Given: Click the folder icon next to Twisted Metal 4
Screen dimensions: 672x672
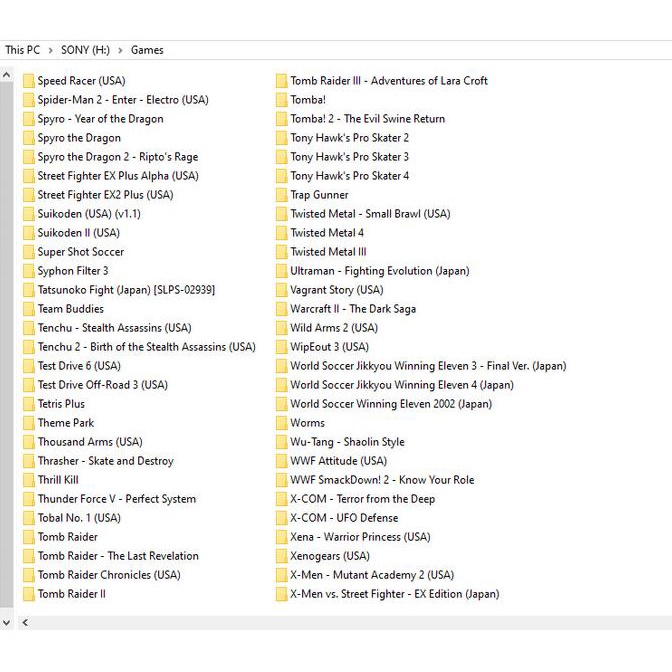Looking at the screenshot, I should (282, 233).
